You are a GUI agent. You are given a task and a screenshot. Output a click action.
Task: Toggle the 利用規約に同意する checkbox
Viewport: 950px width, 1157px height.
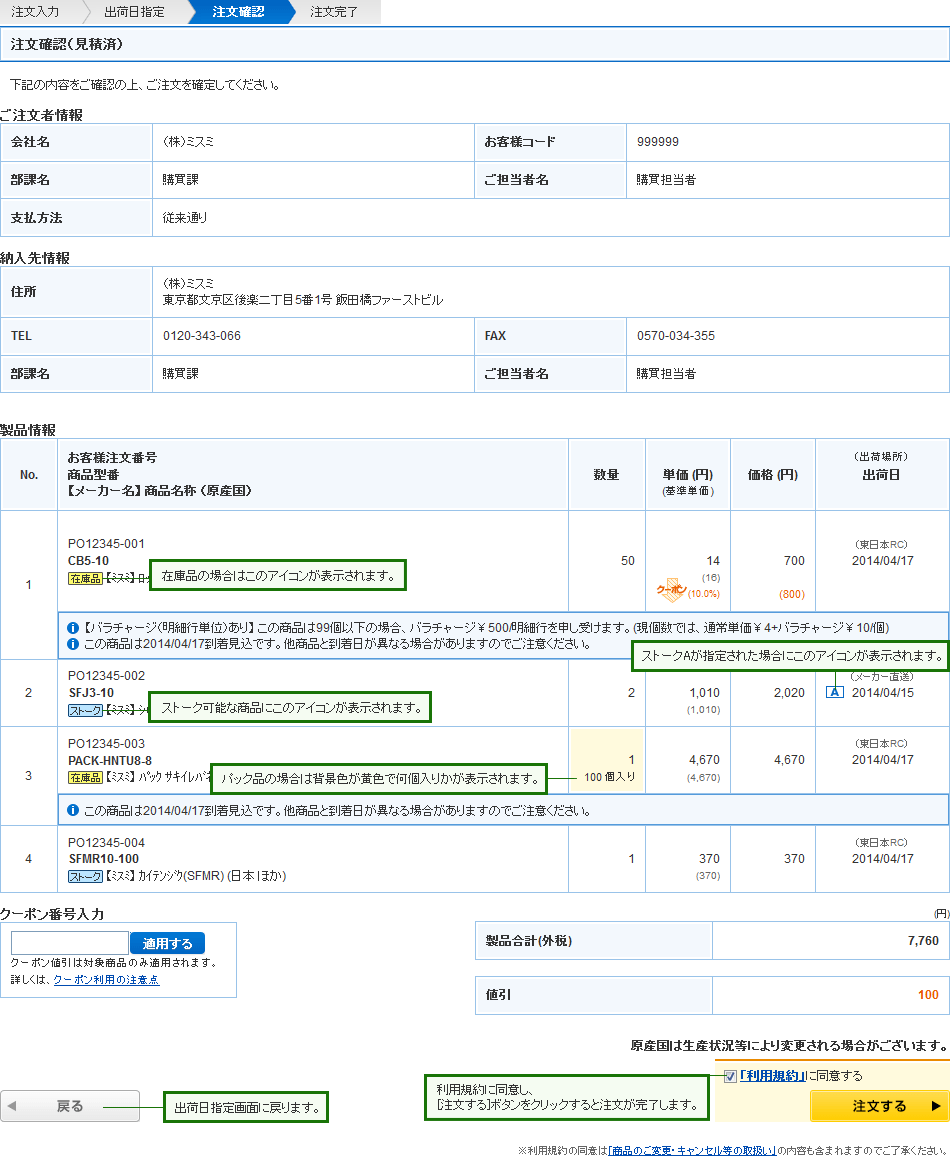pyautogui.click(x=729, y=1076)
